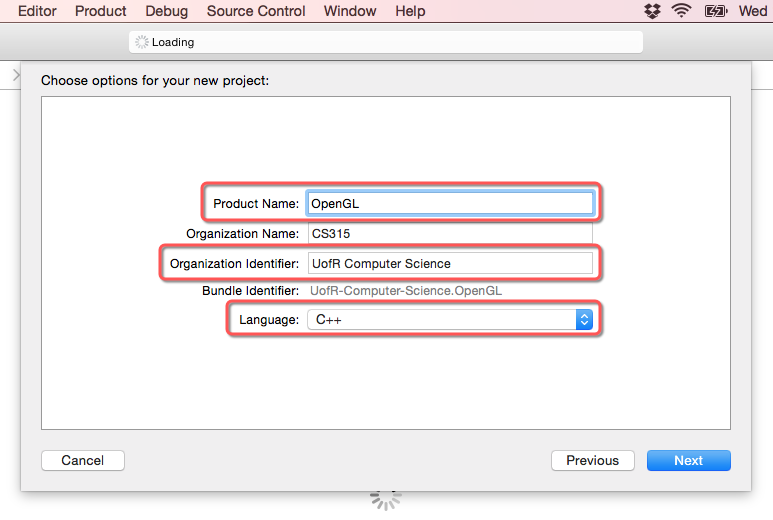This screenshot has width=773, height=520.
Task: Open the Help menu
Action: point(410,11)
